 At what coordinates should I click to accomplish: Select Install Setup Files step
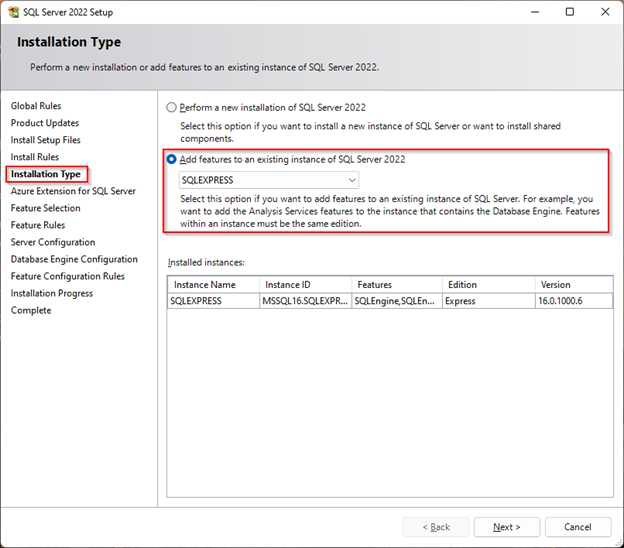pos(45,140)
